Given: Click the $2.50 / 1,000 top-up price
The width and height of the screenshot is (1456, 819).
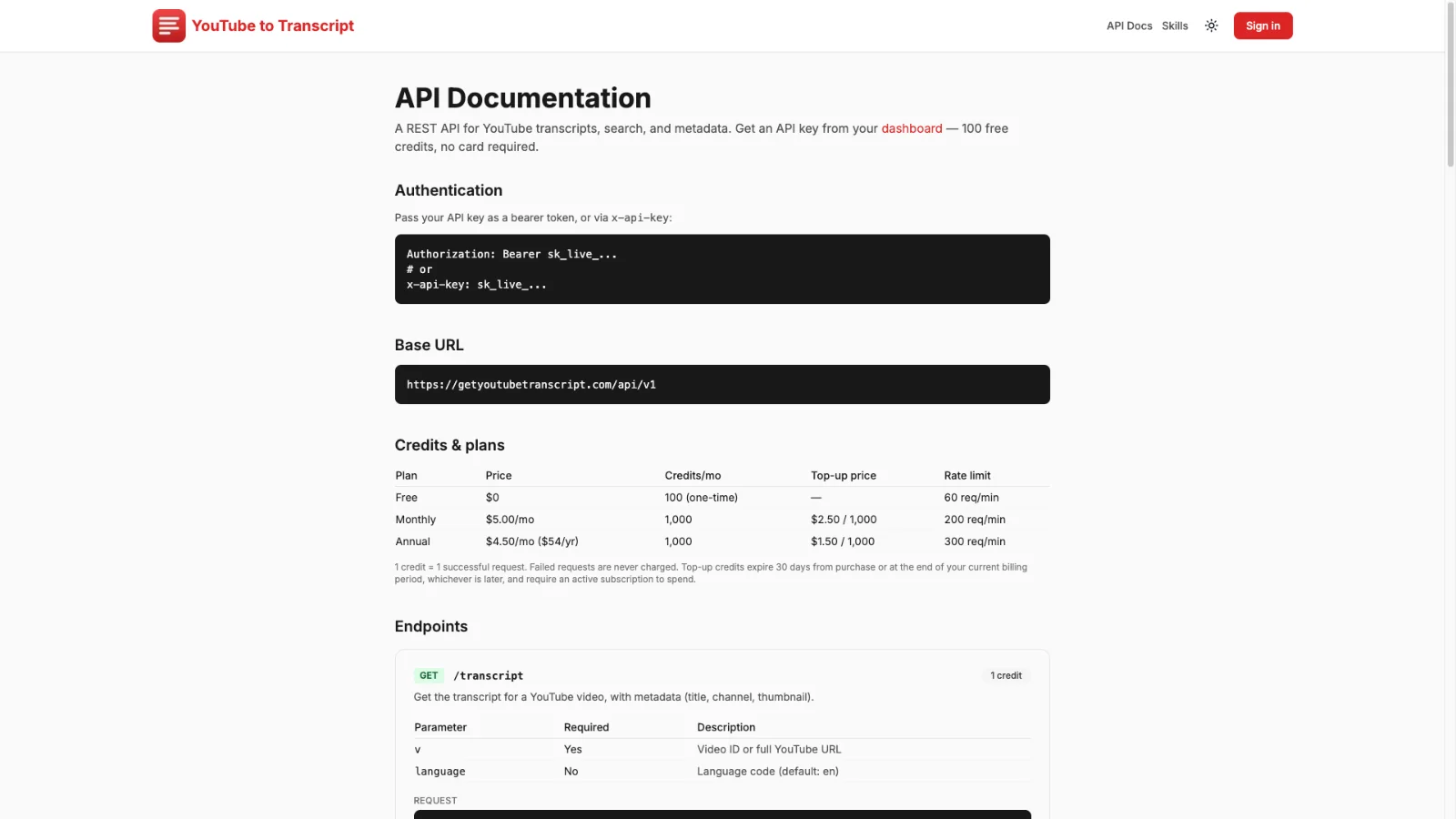Looking at the screenshot, I should (x=844, y=520).
